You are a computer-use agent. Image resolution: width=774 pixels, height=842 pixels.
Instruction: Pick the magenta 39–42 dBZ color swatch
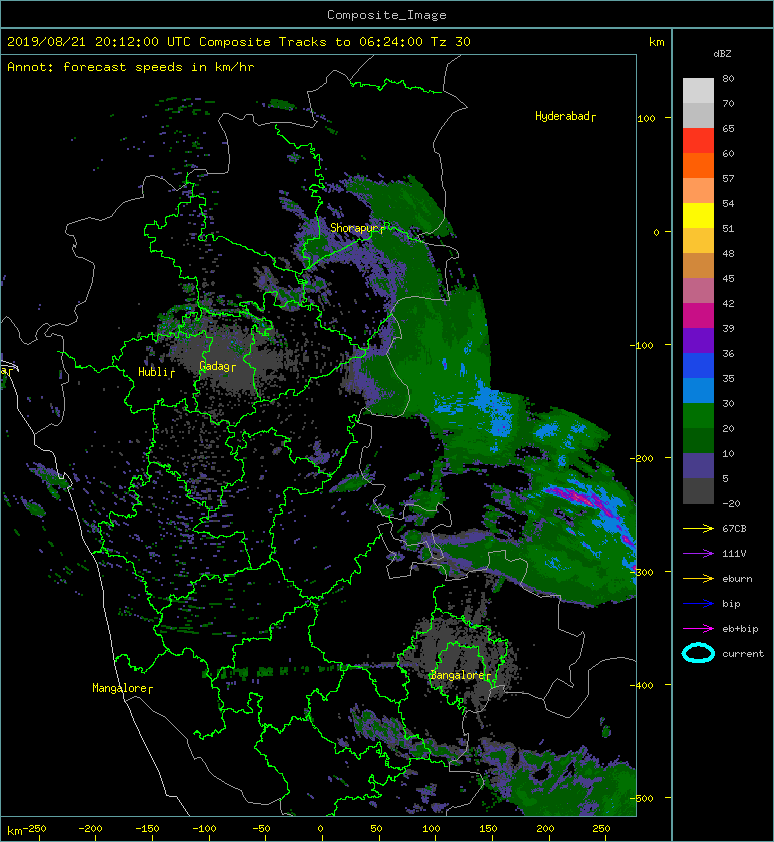click(698, 316)
